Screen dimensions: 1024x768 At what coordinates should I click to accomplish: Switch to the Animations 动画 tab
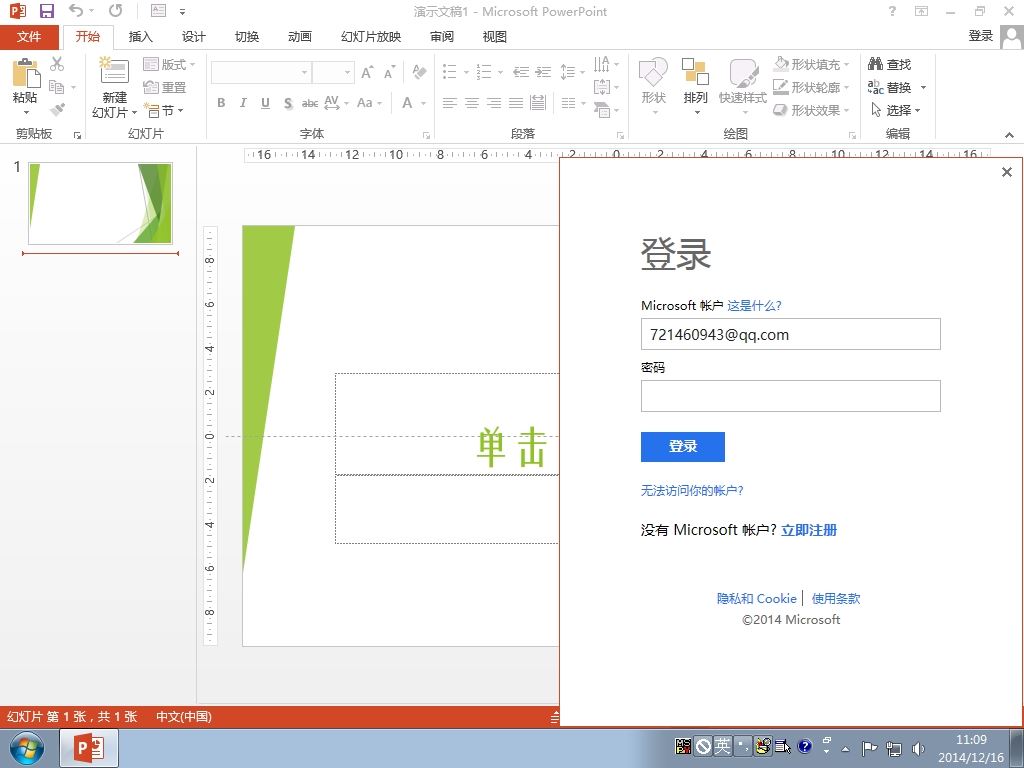[x=300, y=37]
